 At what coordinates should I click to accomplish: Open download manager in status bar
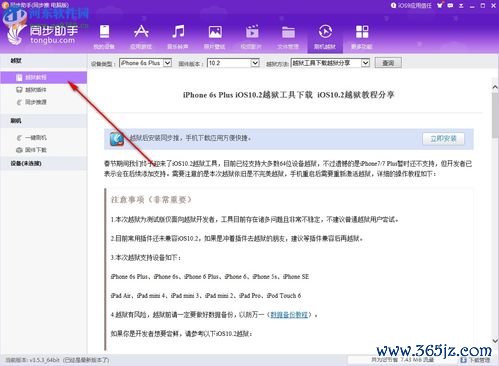[476, 360]
